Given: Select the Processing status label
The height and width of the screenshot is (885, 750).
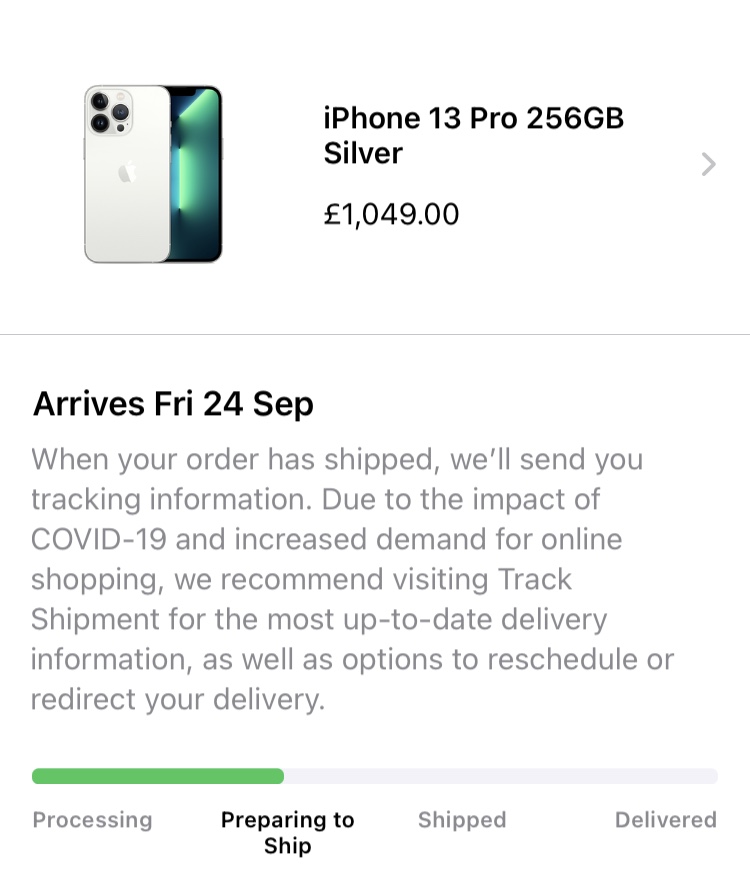Looking at the screenshot, I should [93, 820].
